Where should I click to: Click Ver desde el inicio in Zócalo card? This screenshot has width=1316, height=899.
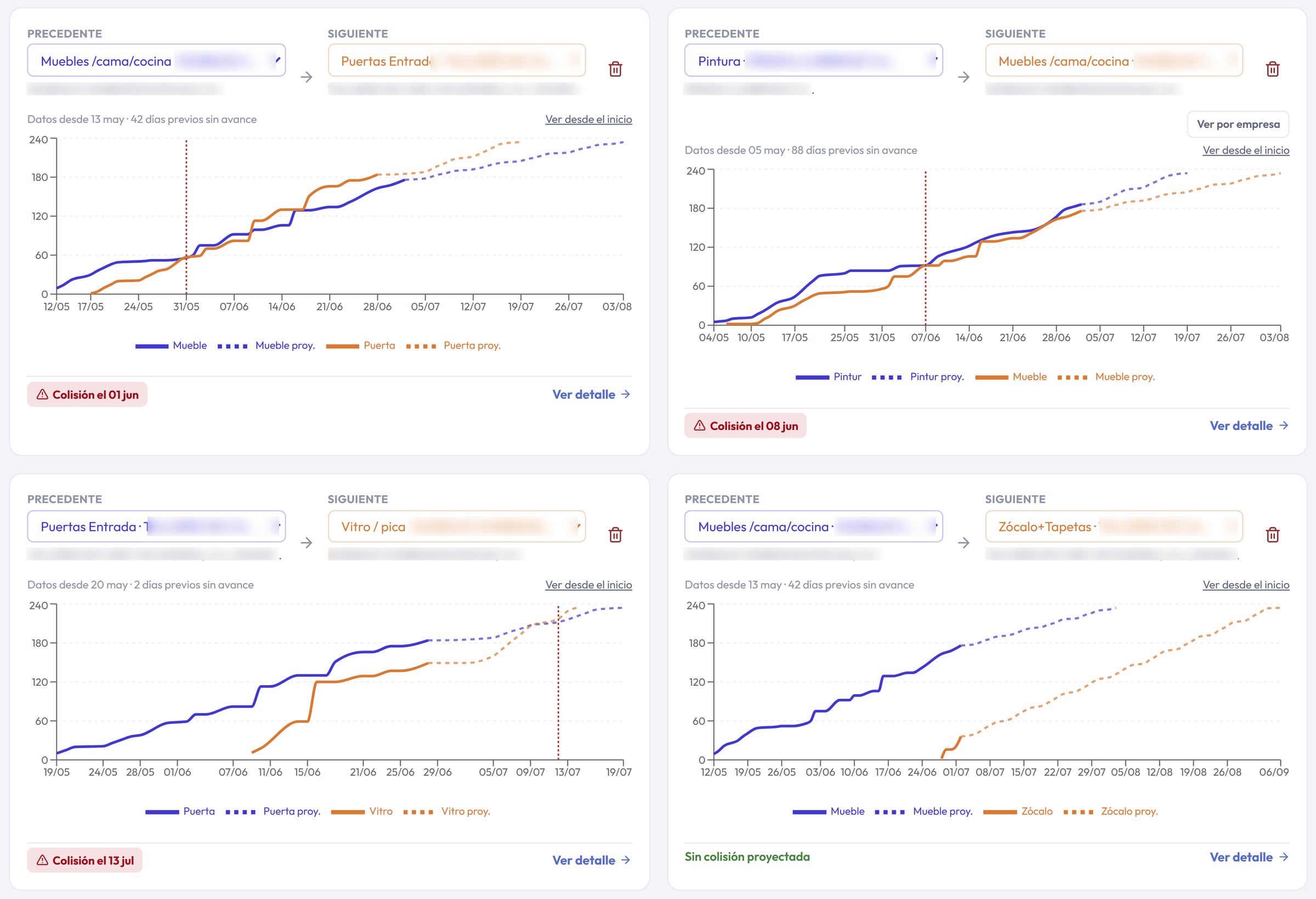click(1246, 585)
